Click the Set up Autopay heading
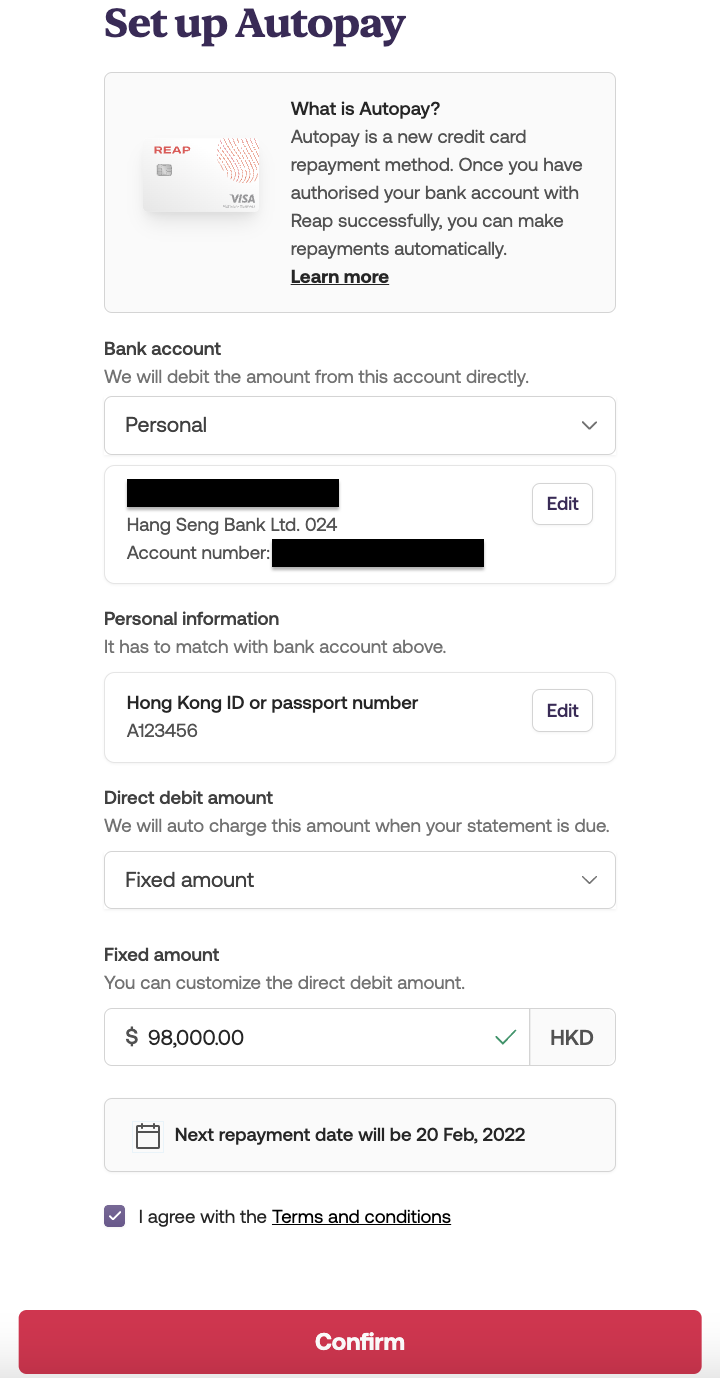The height and width of the screenshot is (1378, 720). (x=255, y=24)
